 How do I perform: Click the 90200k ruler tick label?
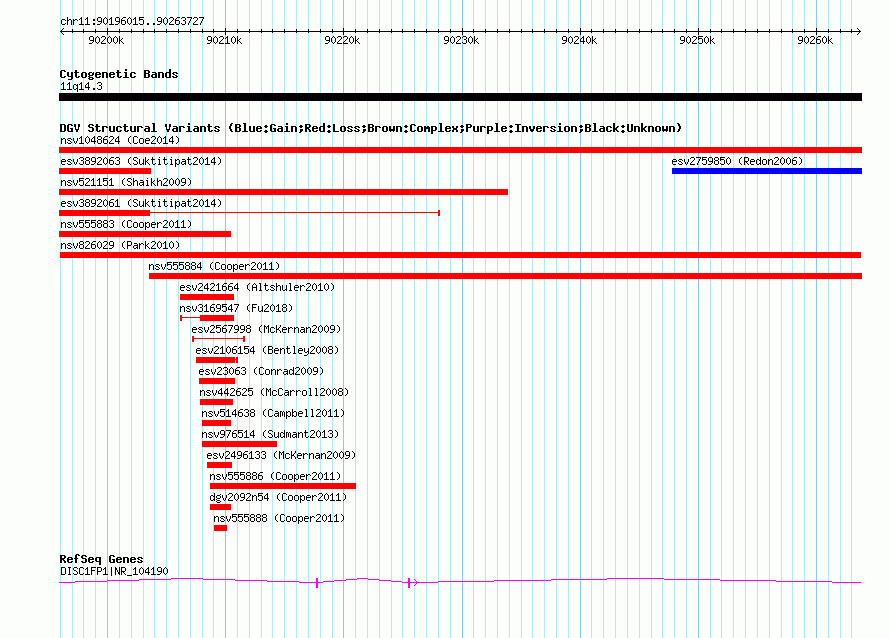106,40
